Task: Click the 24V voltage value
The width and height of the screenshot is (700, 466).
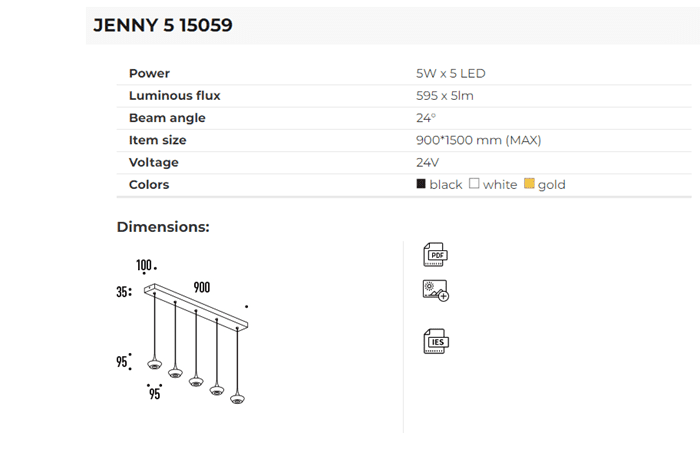Action: click(x=427, y=162)
